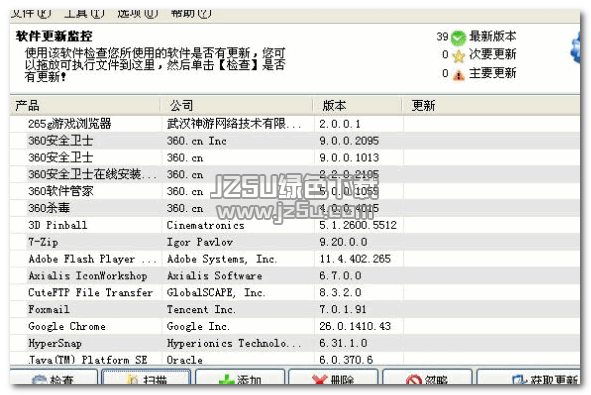Screen dimensions: 591x395
Task: Click the 扫描 scan button
Action: (x=146, y=377)
